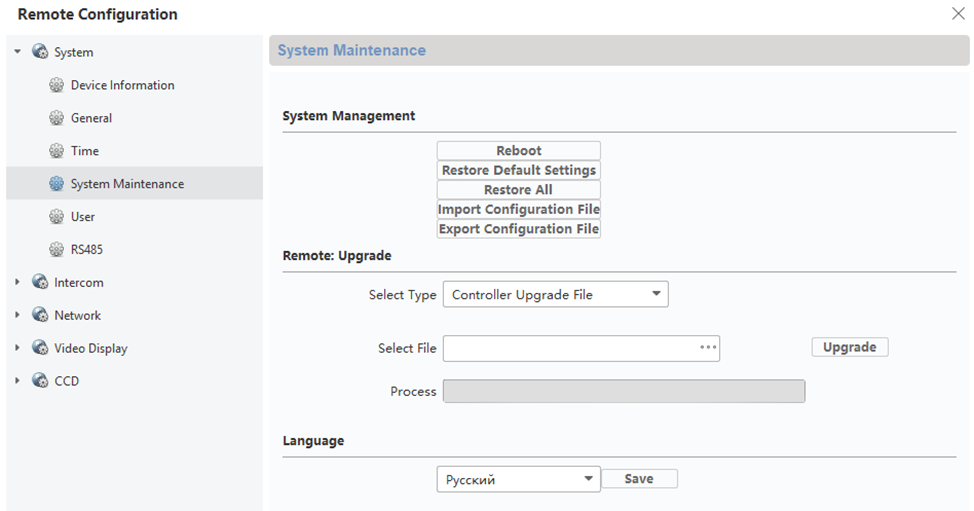Click the gear icon next to User
The height and width of the screenshot is (511, 974).
(x=57, y=217)
